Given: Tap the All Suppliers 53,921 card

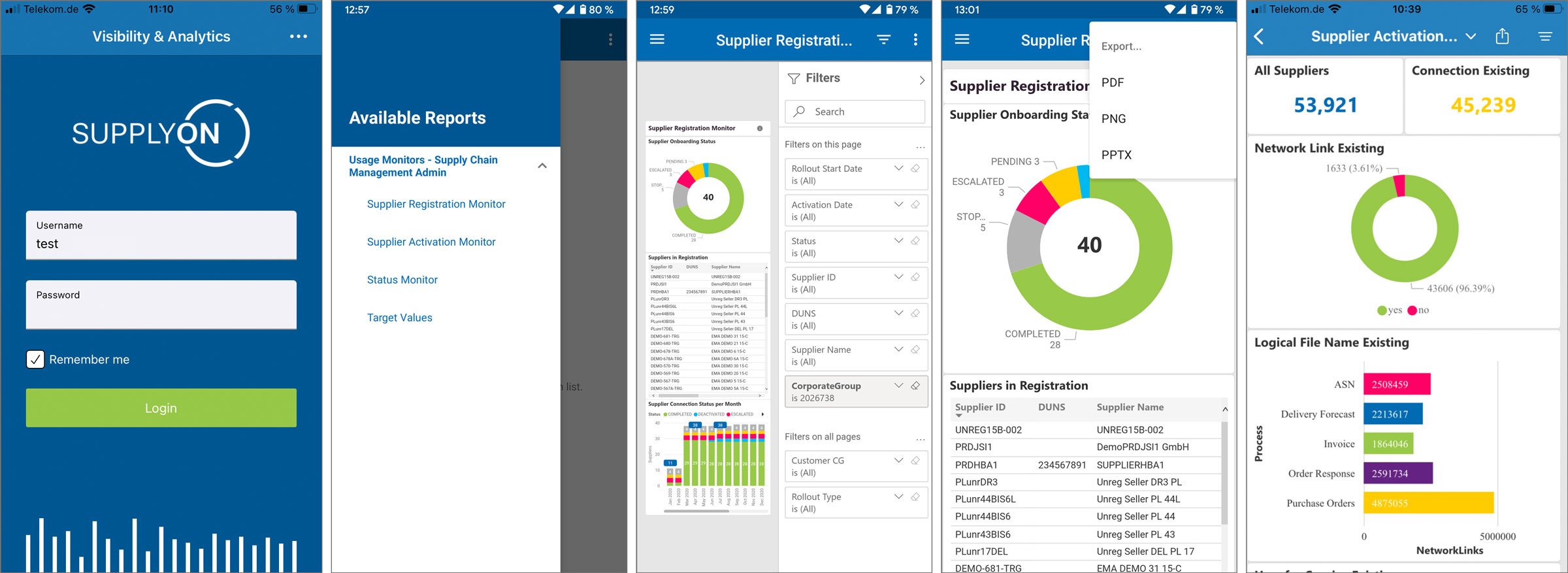Looking at the screenshot, I should (x=1325, y=96).
